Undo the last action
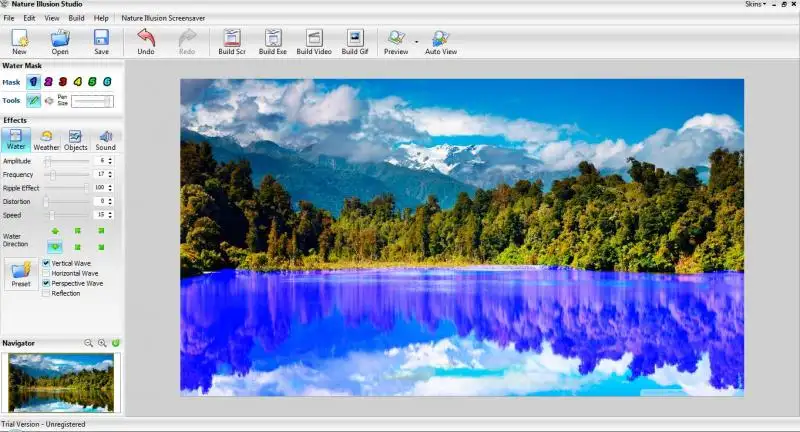The height and width of the screenshot is (432, 800). coord(146,41)
